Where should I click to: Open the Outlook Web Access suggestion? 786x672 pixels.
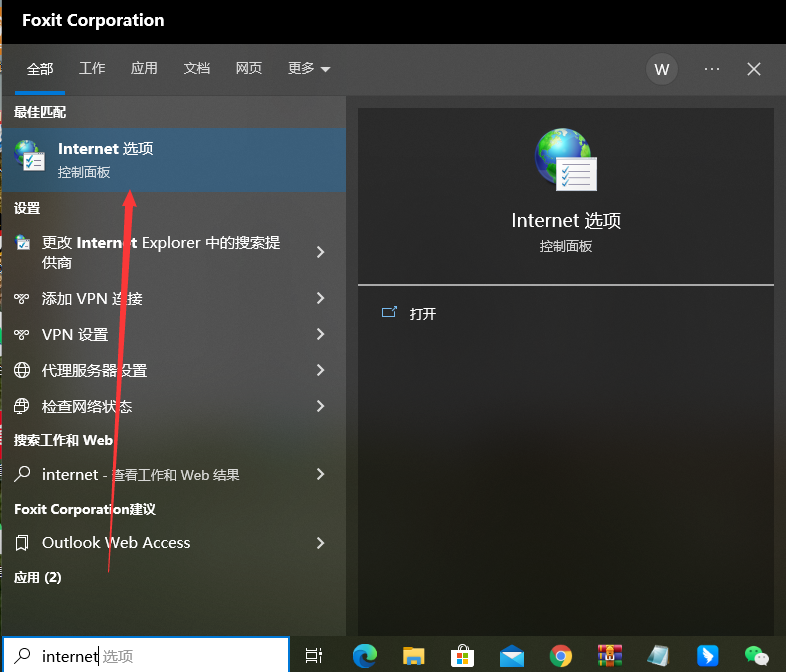[x=174, y=543]
